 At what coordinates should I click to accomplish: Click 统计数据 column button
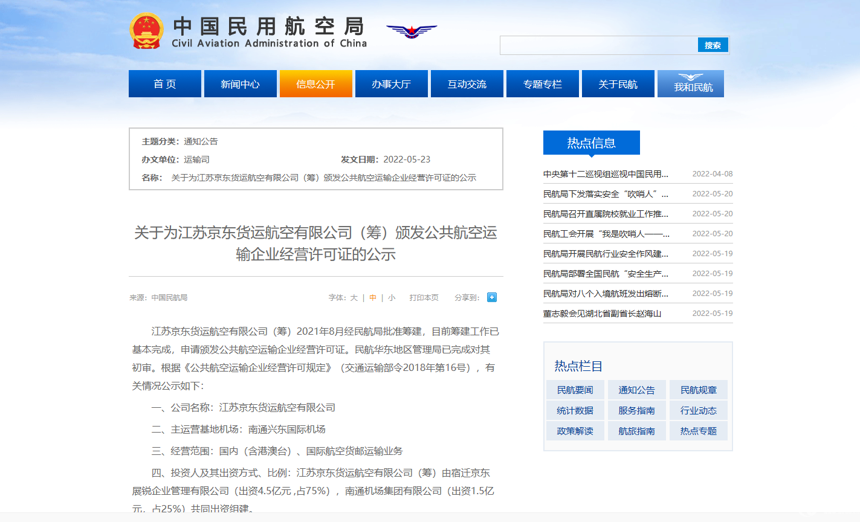tap(575, 410)
